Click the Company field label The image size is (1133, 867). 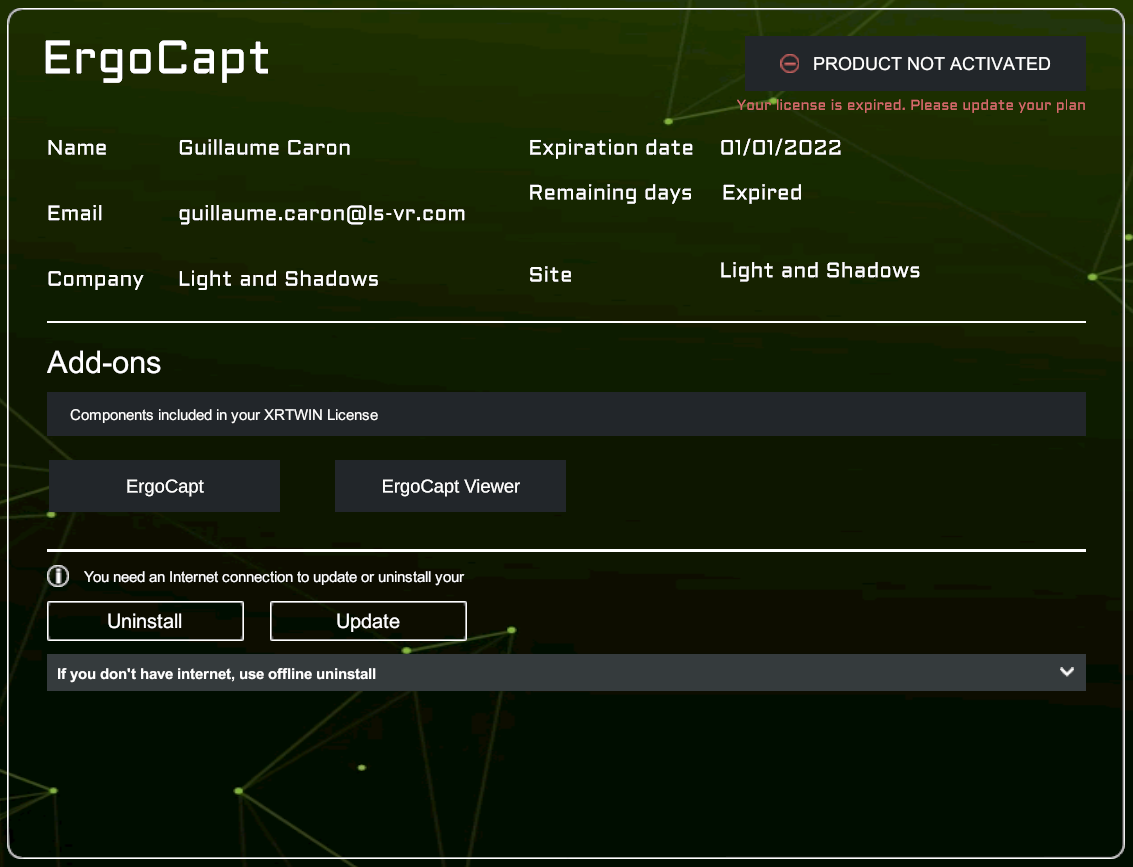95,280
